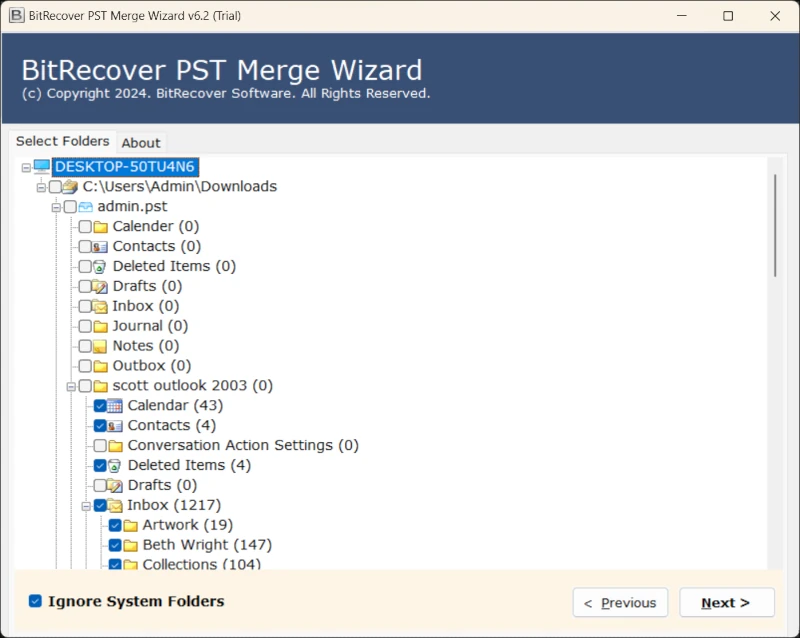
Task: Click the Notes (0) folder icon
Action: 100,346
